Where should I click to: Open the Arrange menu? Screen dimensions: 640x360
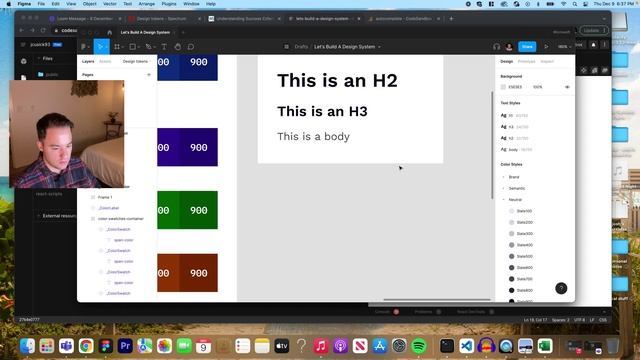pyautogui.click(x=147, y=4)
